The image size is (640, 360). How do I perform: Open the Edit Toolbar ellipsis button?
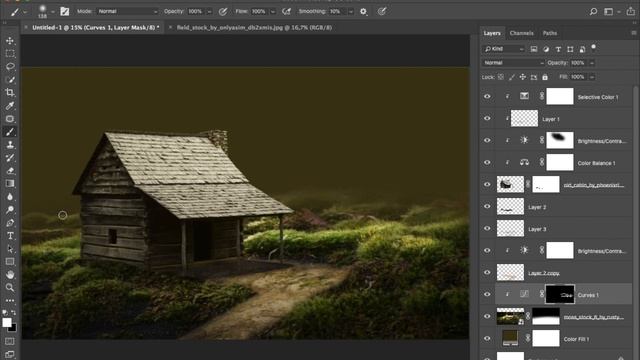(x=10, y=300)
